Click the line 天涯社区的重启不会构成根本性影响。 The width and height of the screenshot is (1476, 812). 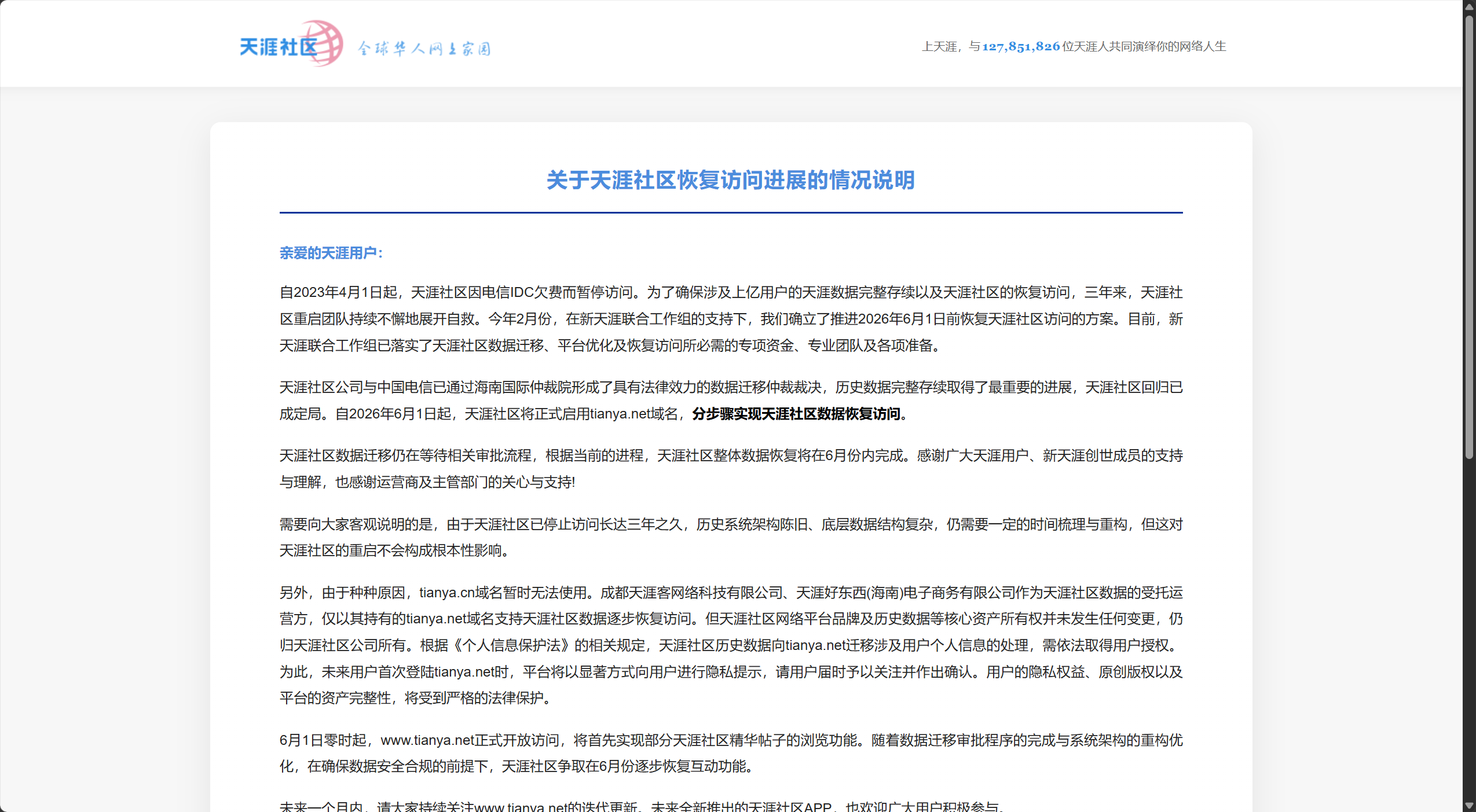394,550
